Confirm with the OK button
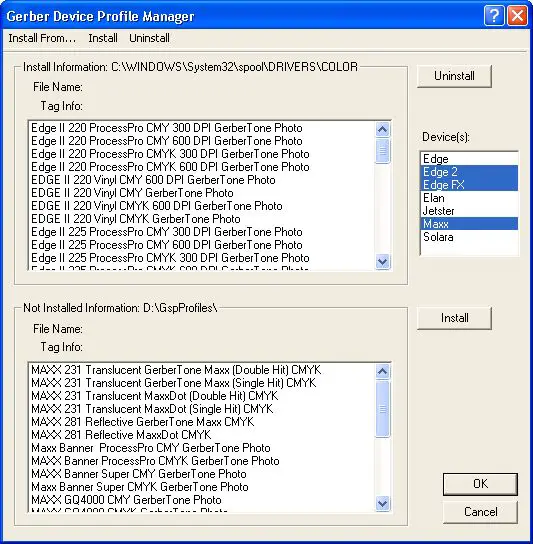533x544 pixels. (480, 484)
